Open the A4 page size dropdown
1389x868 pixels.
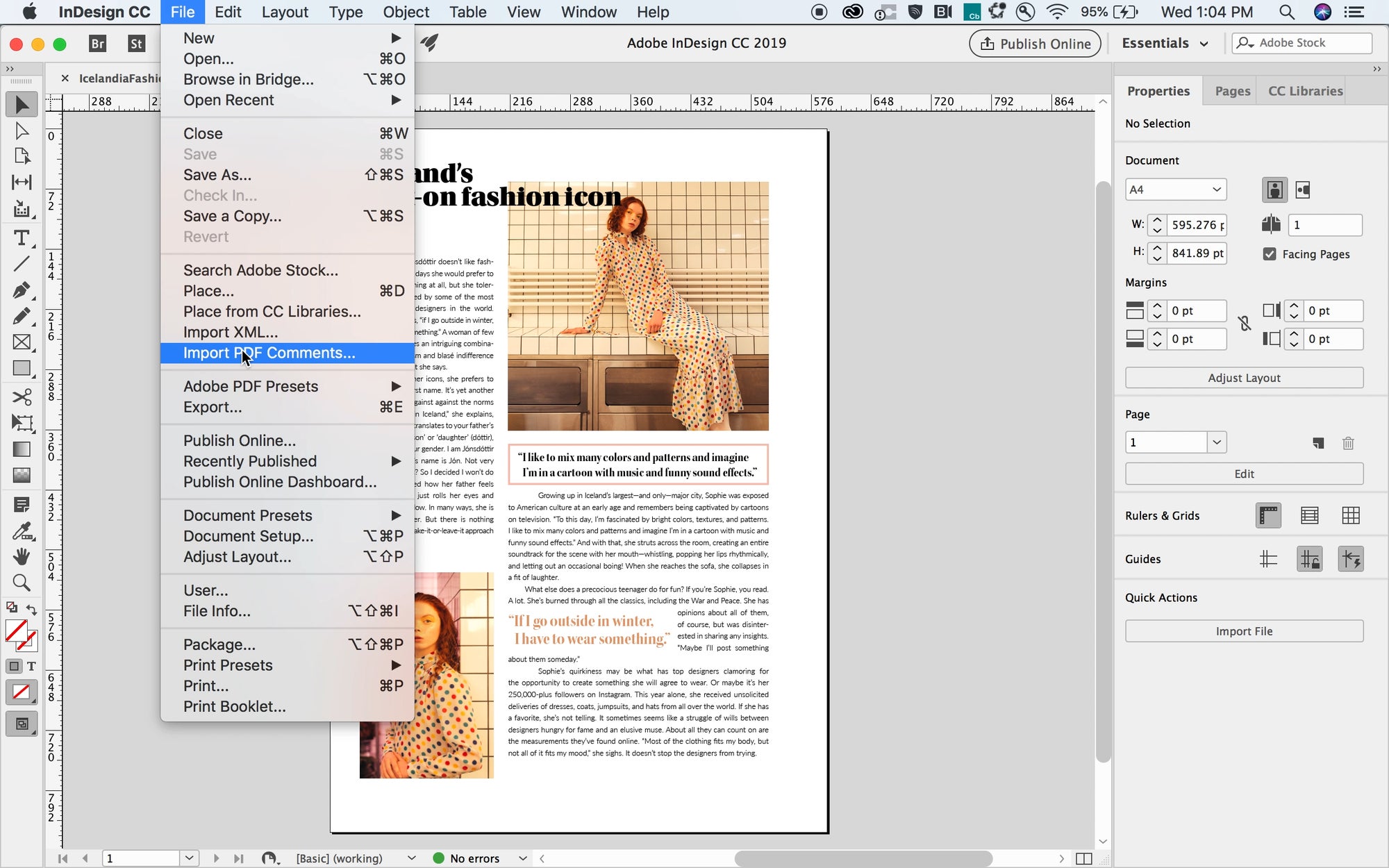1175,190
